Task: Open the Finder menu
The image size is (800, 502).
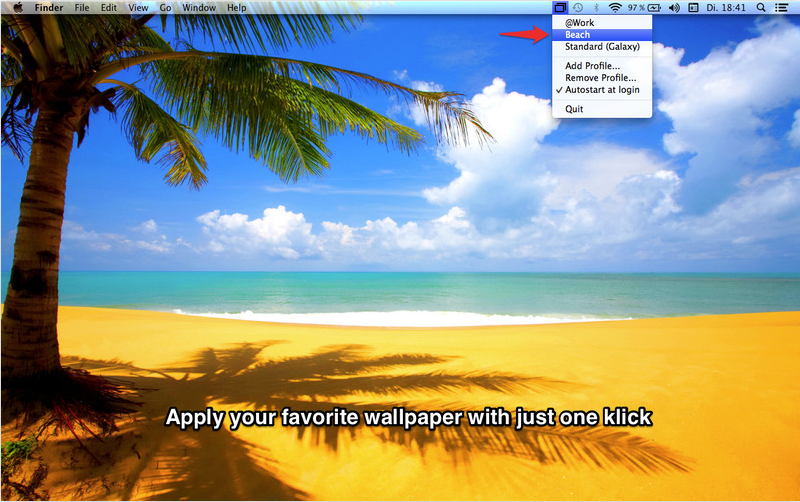Action: click(x=49, y=7)
